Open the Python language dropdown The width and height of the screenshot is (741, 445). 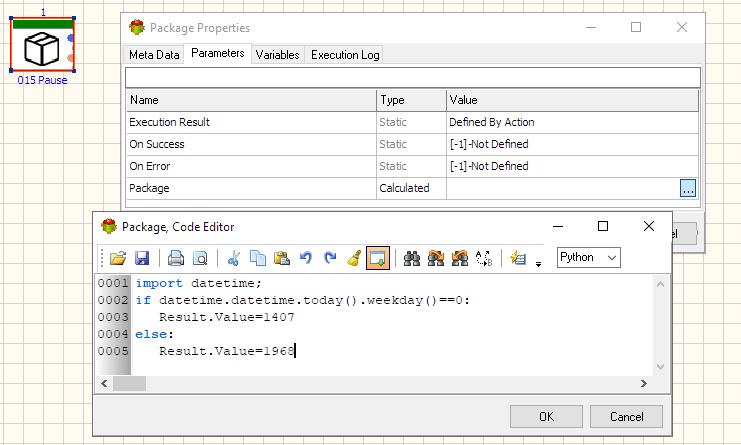588,257
